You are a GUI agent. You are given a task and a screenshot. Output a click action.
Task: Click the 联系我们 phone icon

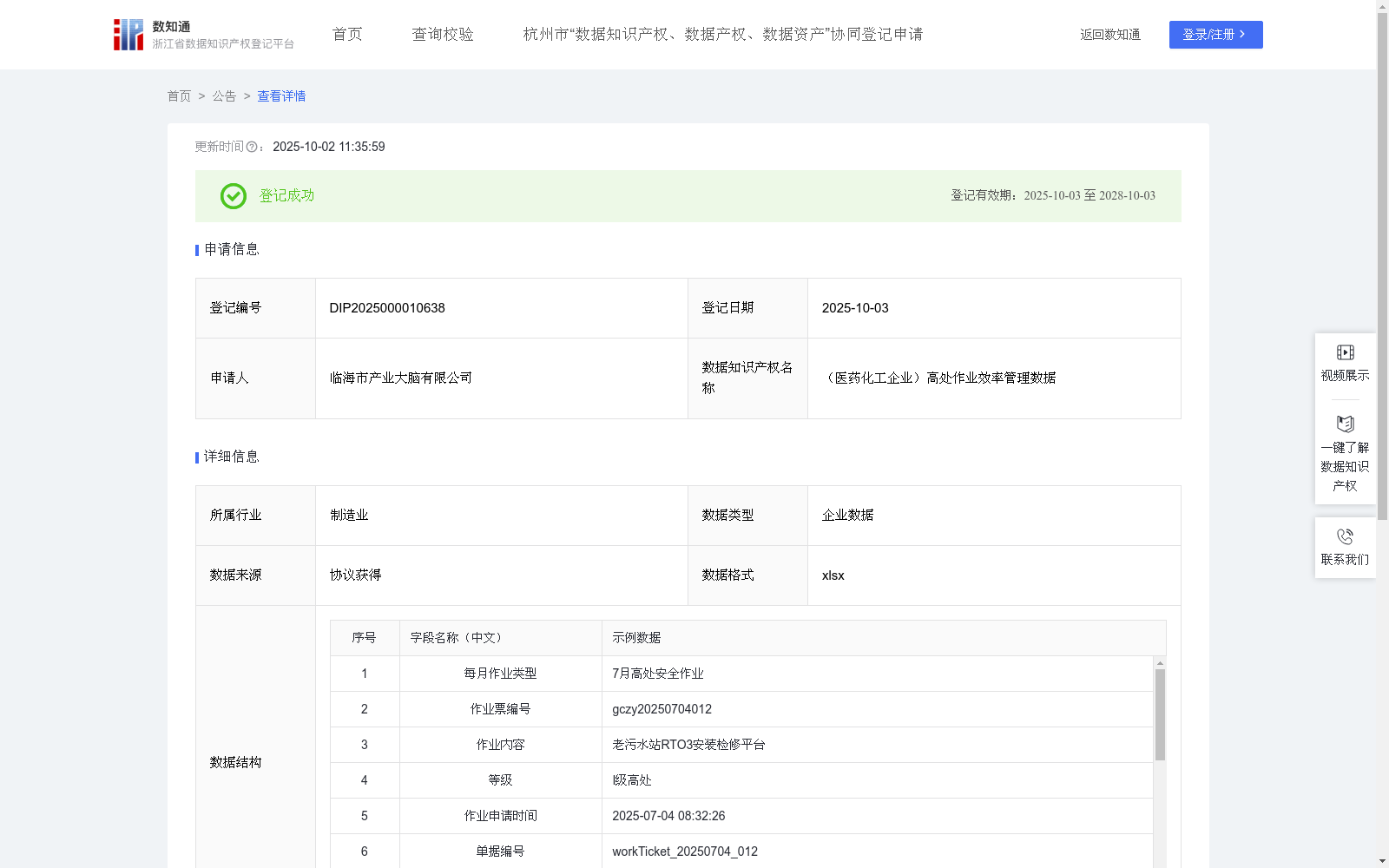coord(1345,536)
